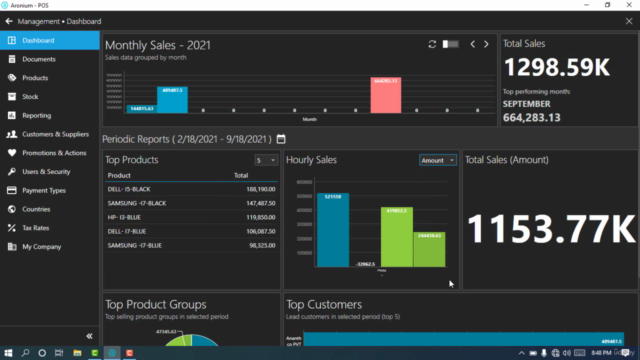640x360 pixels.
Task: Select the Stock sidebar icon
Action: pyautogui.click(x=12, y=97)
